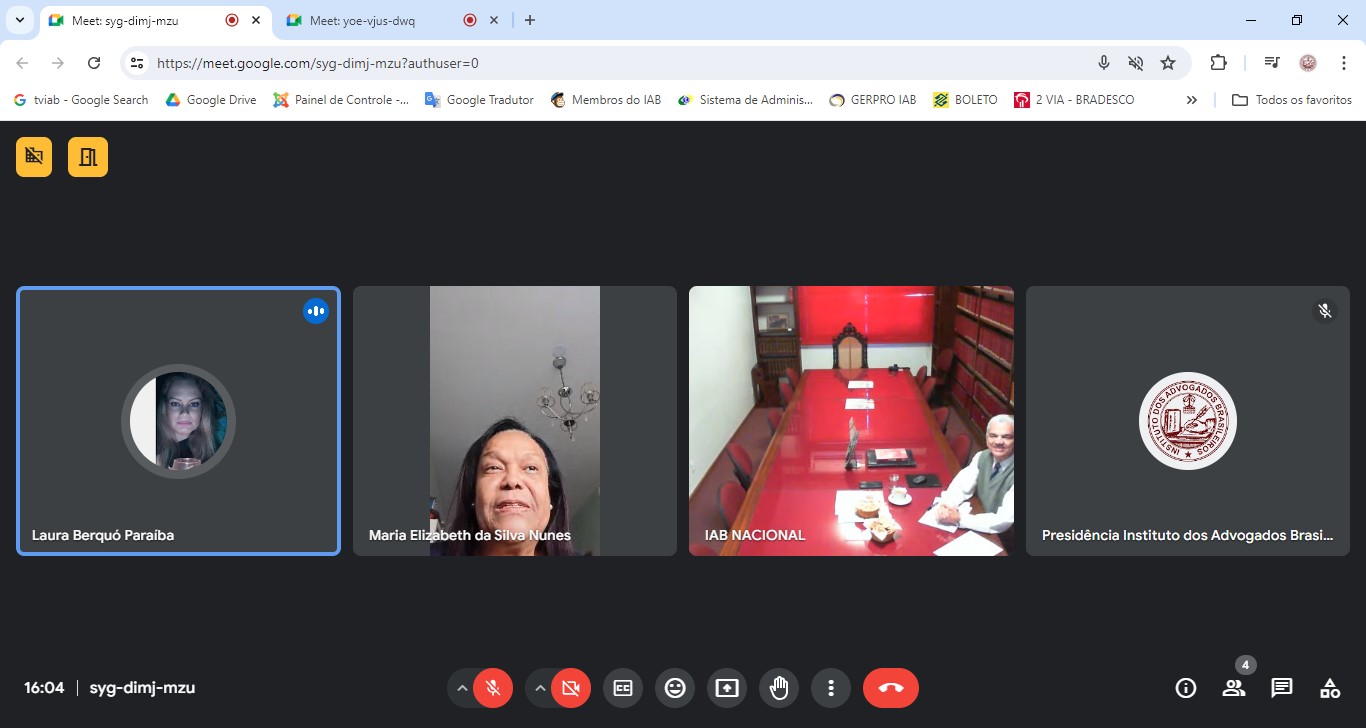The width and height of the screenshot is (1366, 728).
Task: Unmute the microphone
Action: (x=492, y=688)
